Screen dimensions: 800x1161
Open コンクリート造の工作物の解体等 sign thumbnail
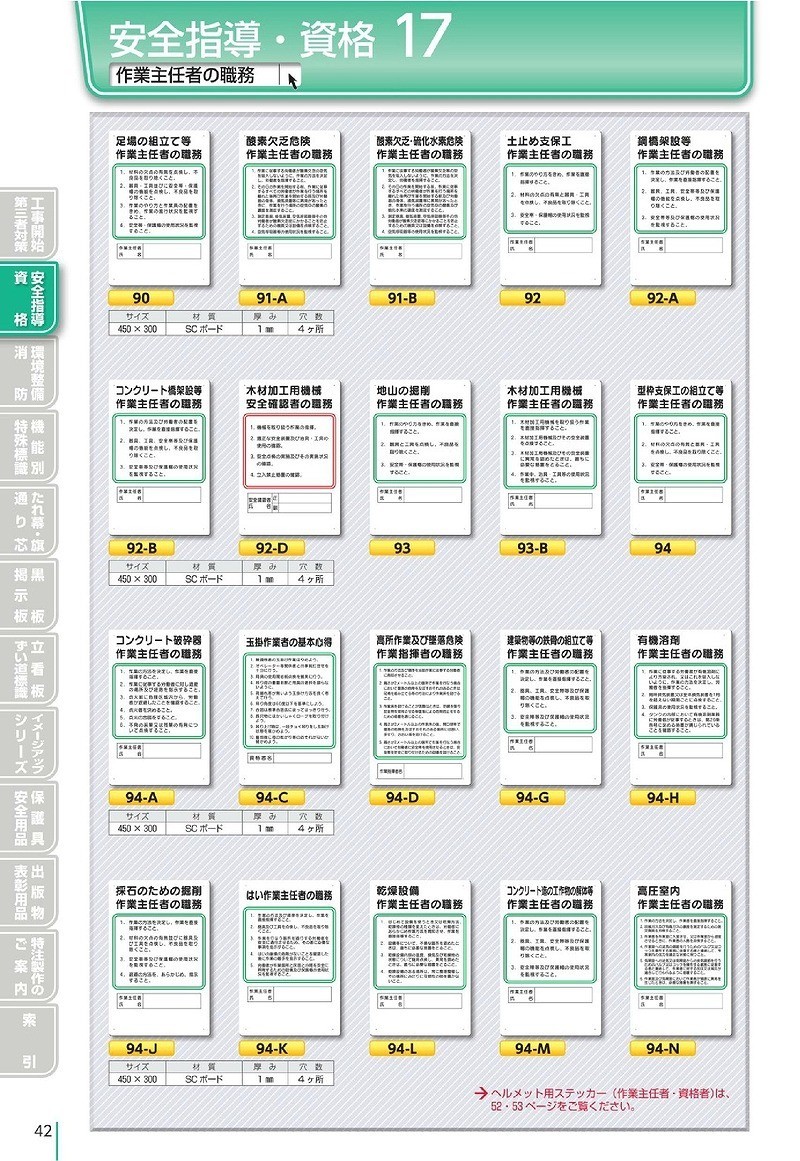[x=550, y=957]
